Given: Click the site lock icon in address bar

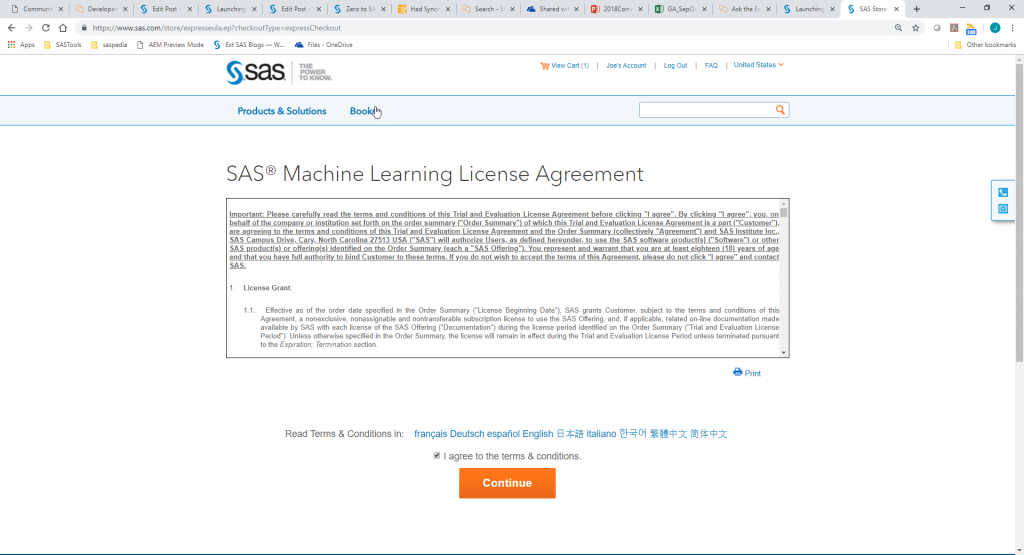Looking at the screenshot, I should point(84,28).
